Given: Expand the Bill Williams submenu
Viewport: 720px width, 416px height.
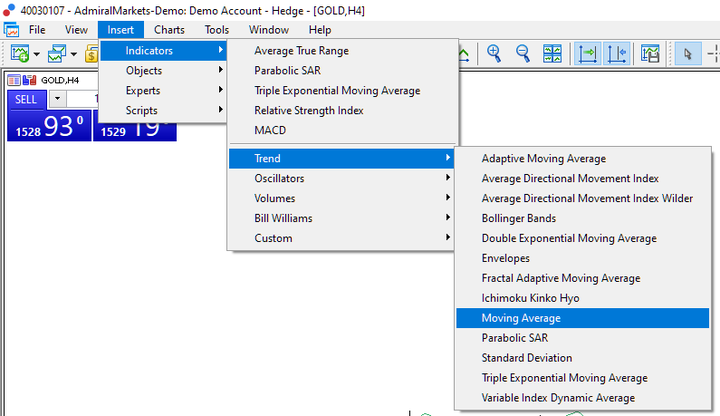Looking at the screenshot, I should (x=341, y=218).
